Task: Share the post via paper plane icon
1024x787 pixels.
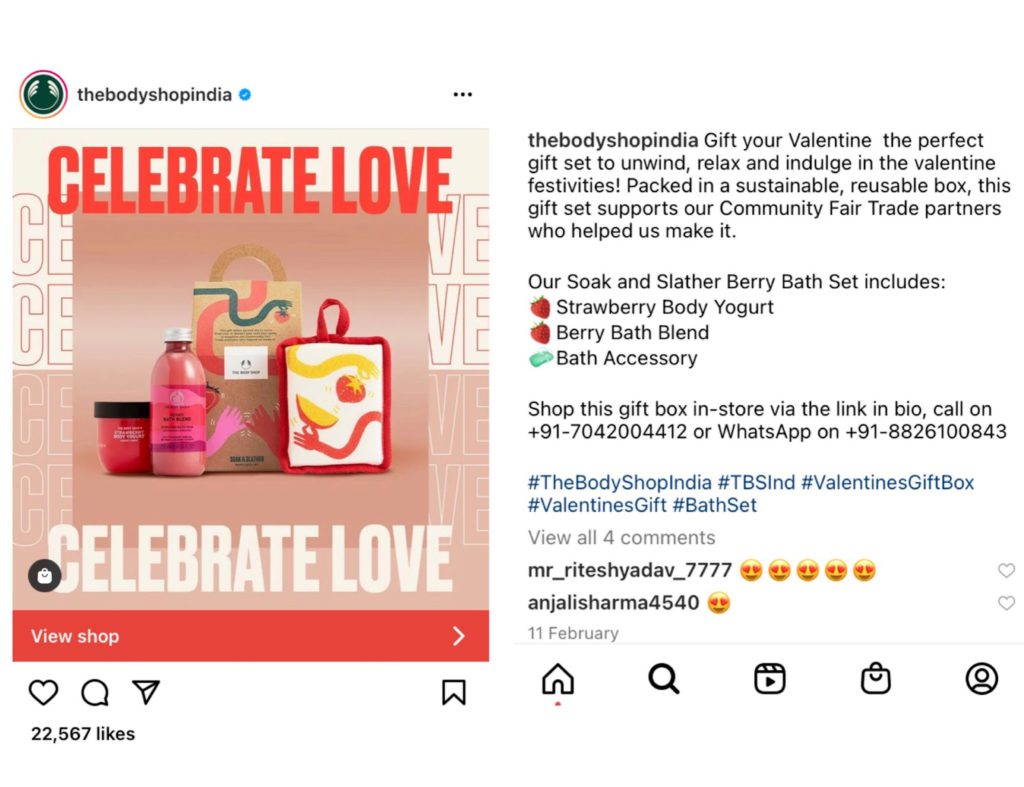Action: click(x=146, y=692)
